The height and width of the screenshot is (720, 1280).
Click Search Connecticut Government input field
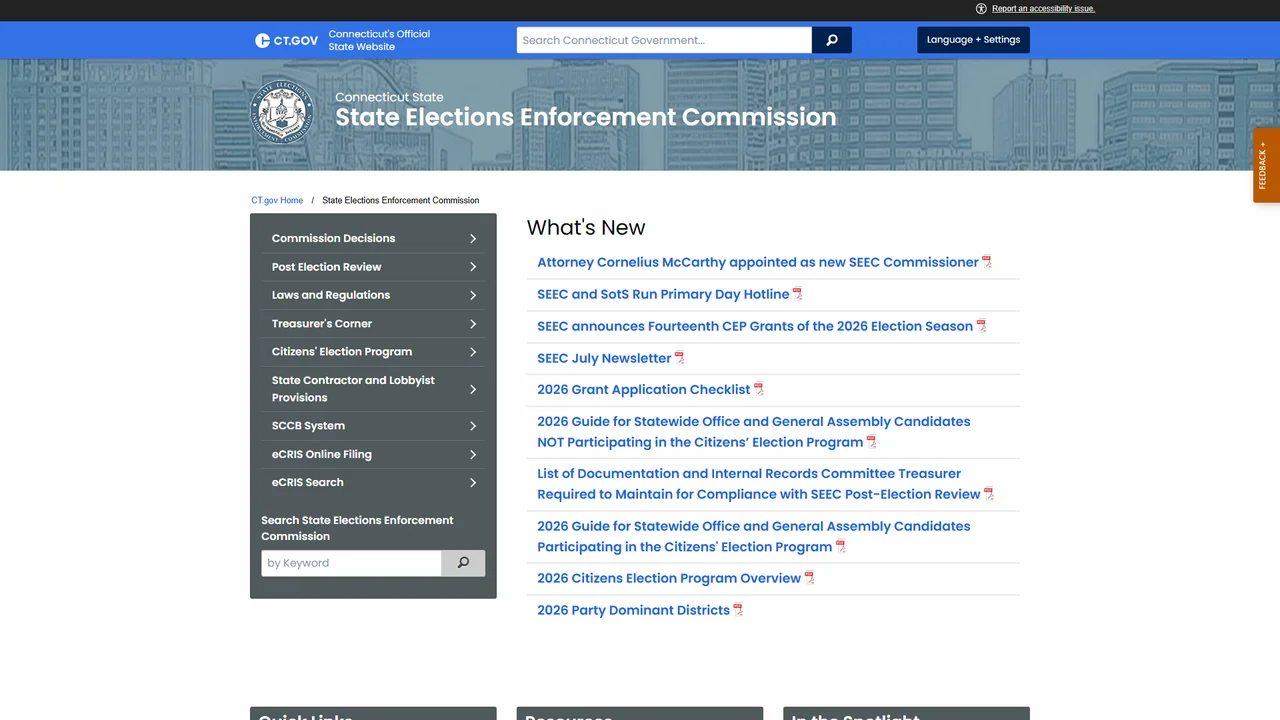coord(664,40)
